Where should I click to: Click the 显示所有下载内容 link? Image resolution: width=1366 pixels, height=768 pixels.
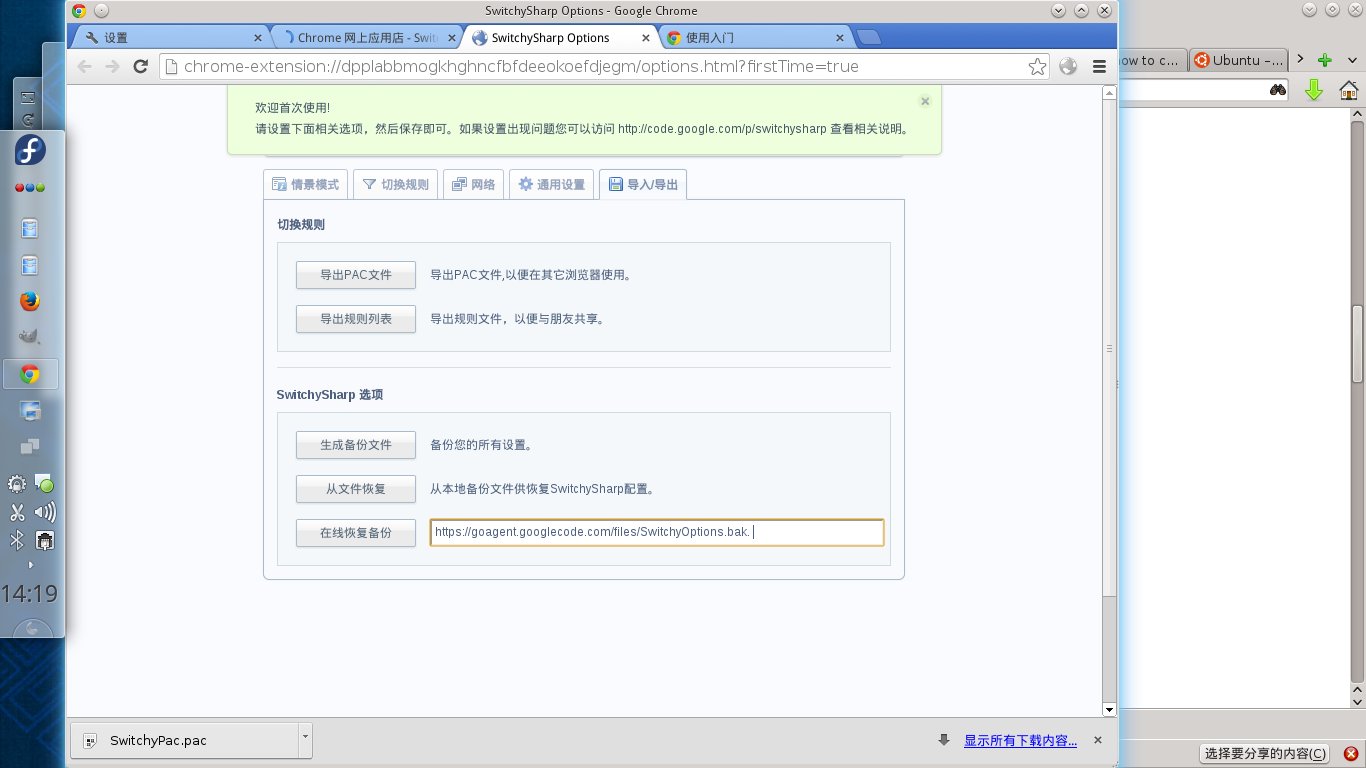tap(1020, 741)
